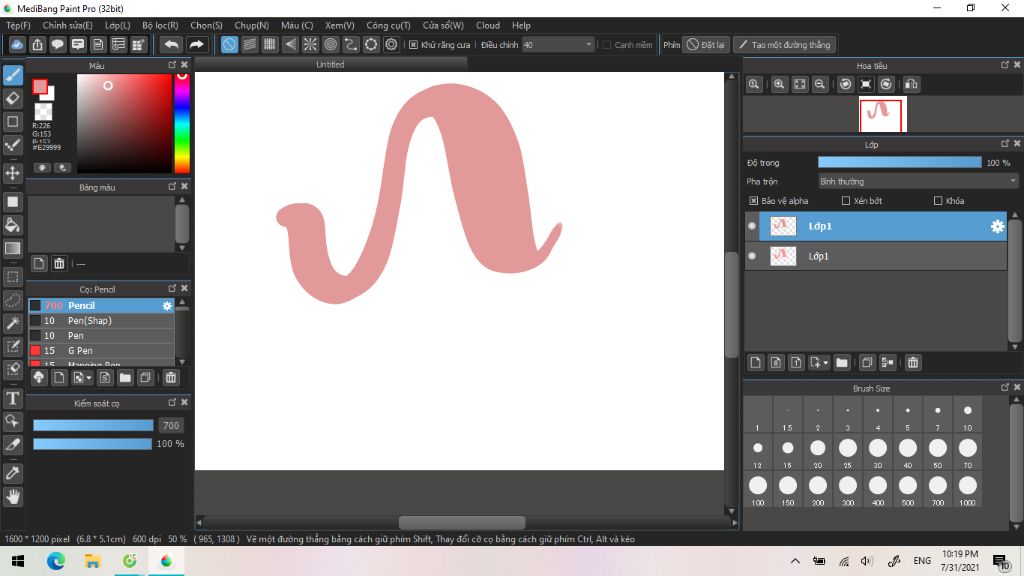Toggle Bảo vệ alpha checkbox
The image size is (1024, 576).
(754, 200)
